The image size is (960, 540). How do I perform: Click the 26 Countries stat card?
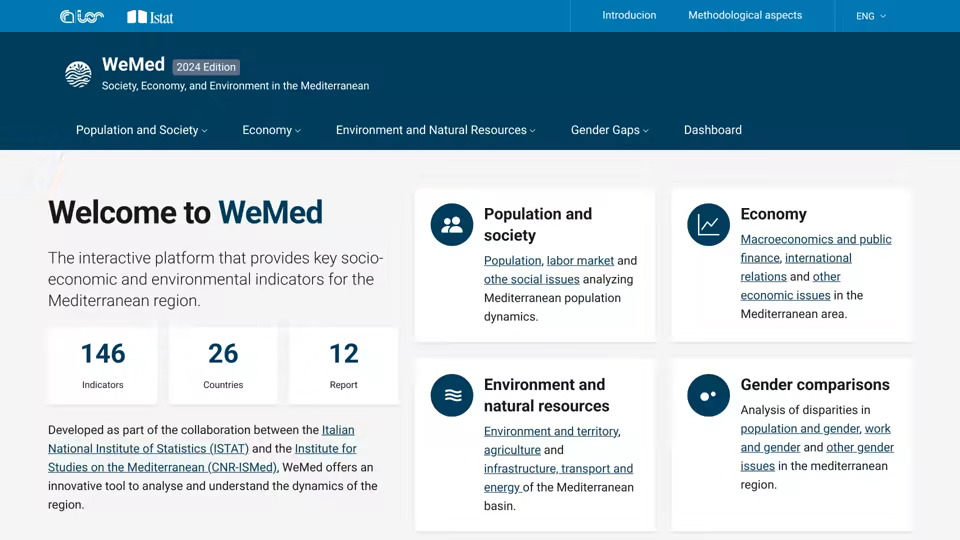pos(223,366)
